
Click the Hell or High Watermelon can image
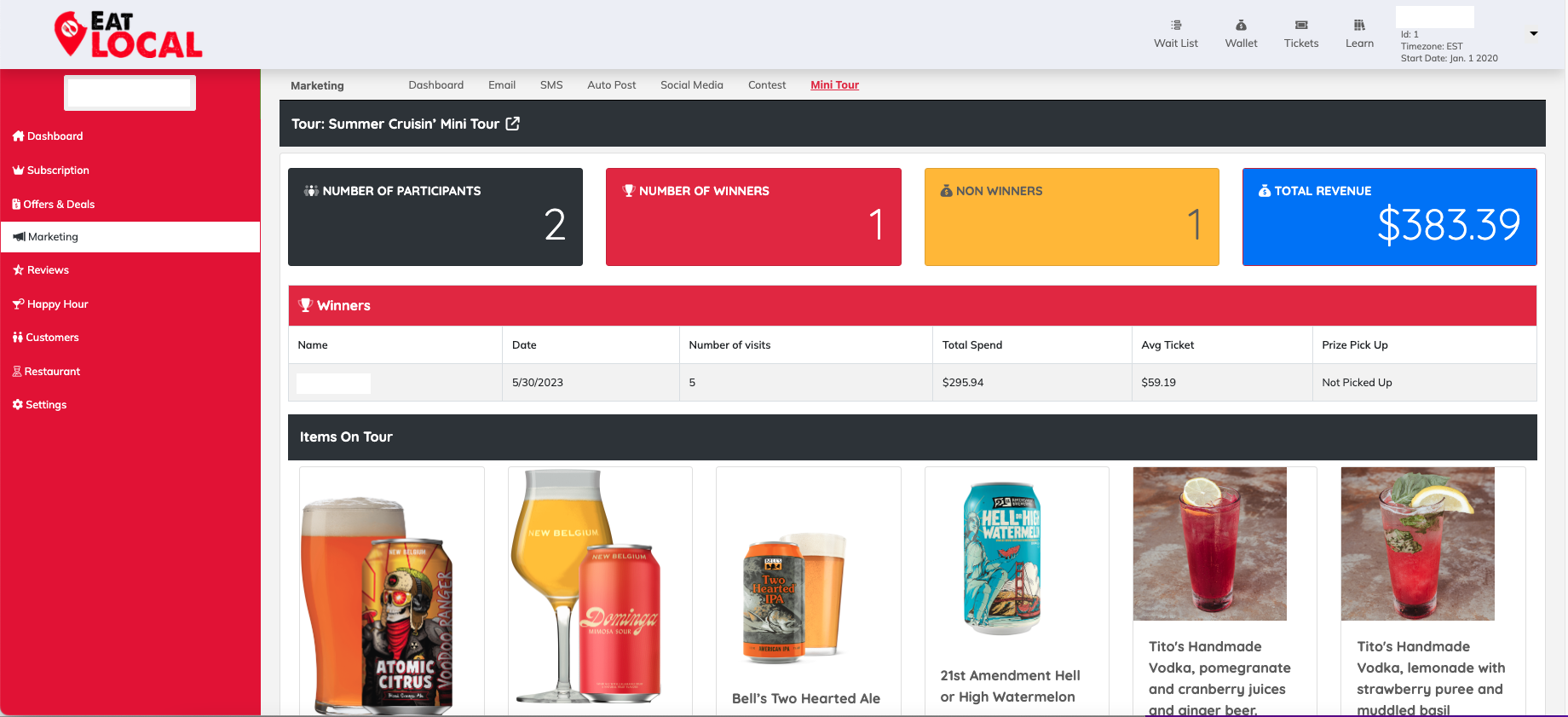tap(1002, 558)
